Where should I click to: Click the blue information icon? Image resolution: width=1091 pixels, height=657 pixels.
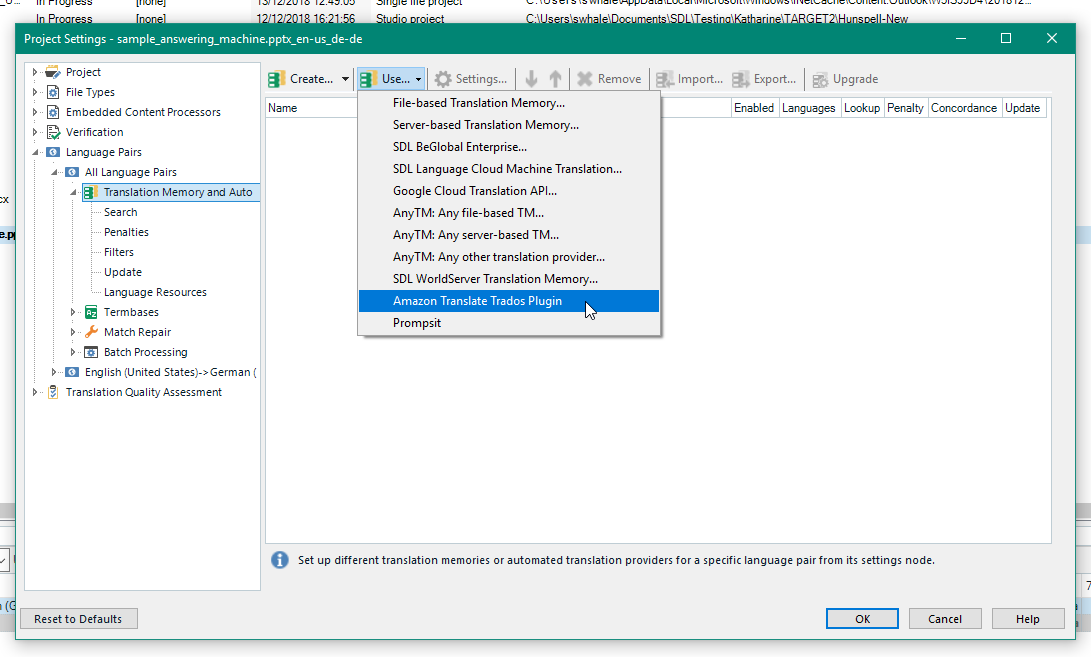(280, 560)
